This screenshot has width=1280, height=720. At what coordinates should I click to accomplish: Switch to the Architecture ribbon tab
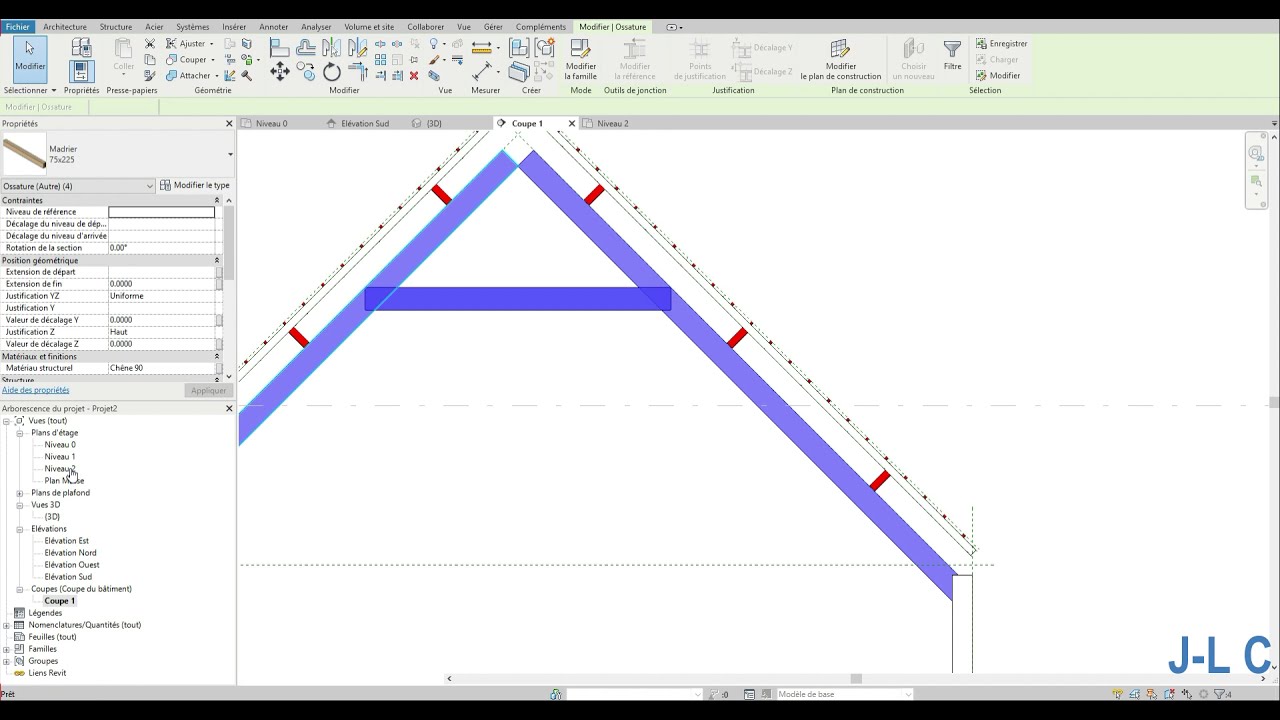coord(65,27)
